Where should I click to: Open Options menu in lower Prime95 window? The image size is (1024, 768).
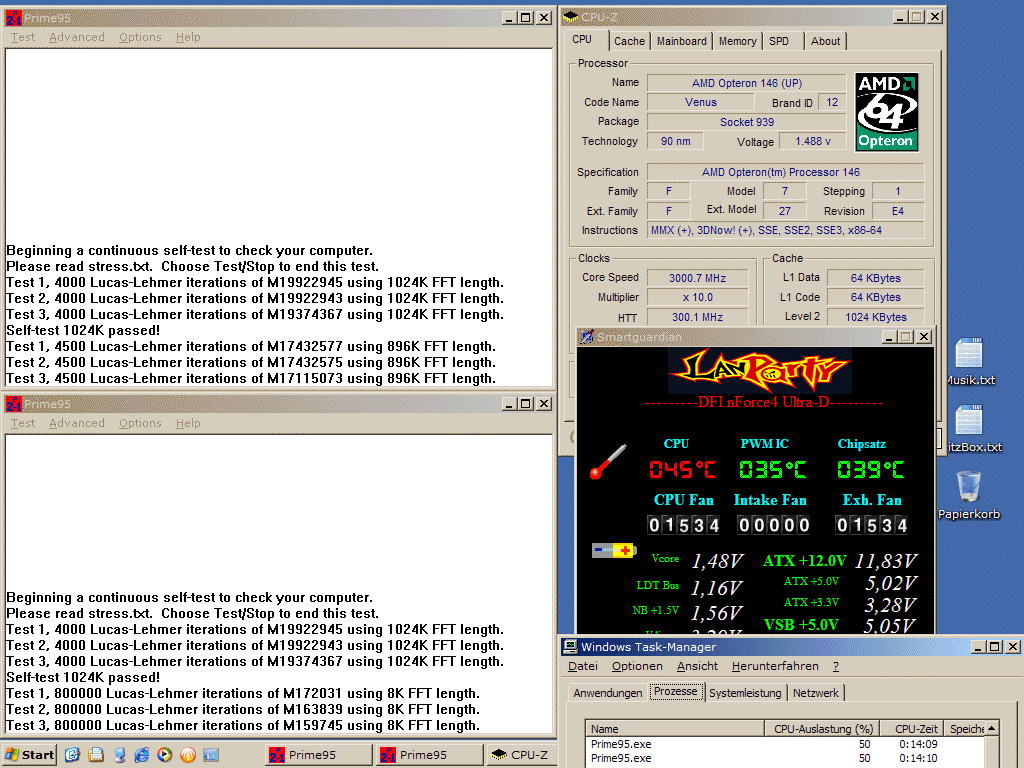140,423
